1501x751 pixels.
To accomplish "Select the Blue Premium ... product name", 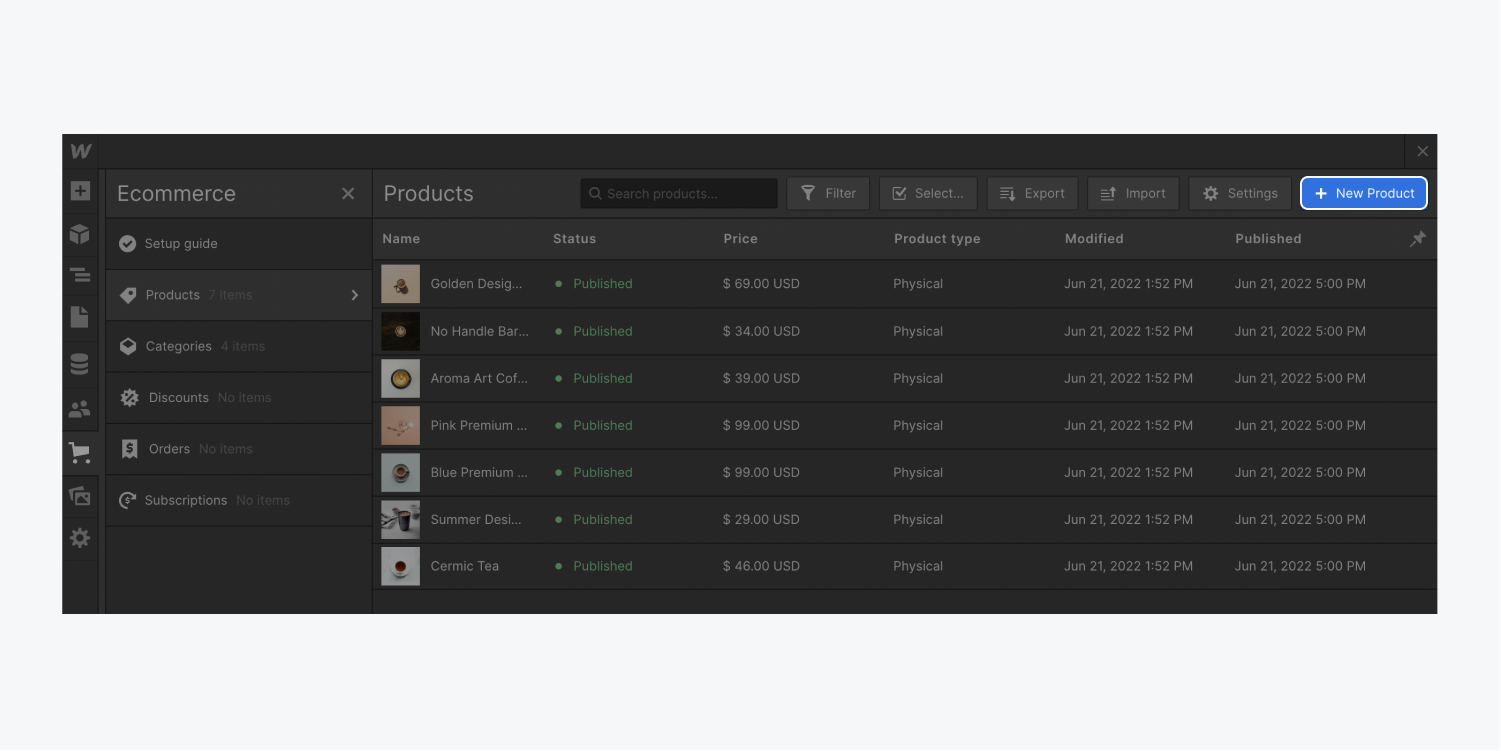I will [x=479, y=472].
